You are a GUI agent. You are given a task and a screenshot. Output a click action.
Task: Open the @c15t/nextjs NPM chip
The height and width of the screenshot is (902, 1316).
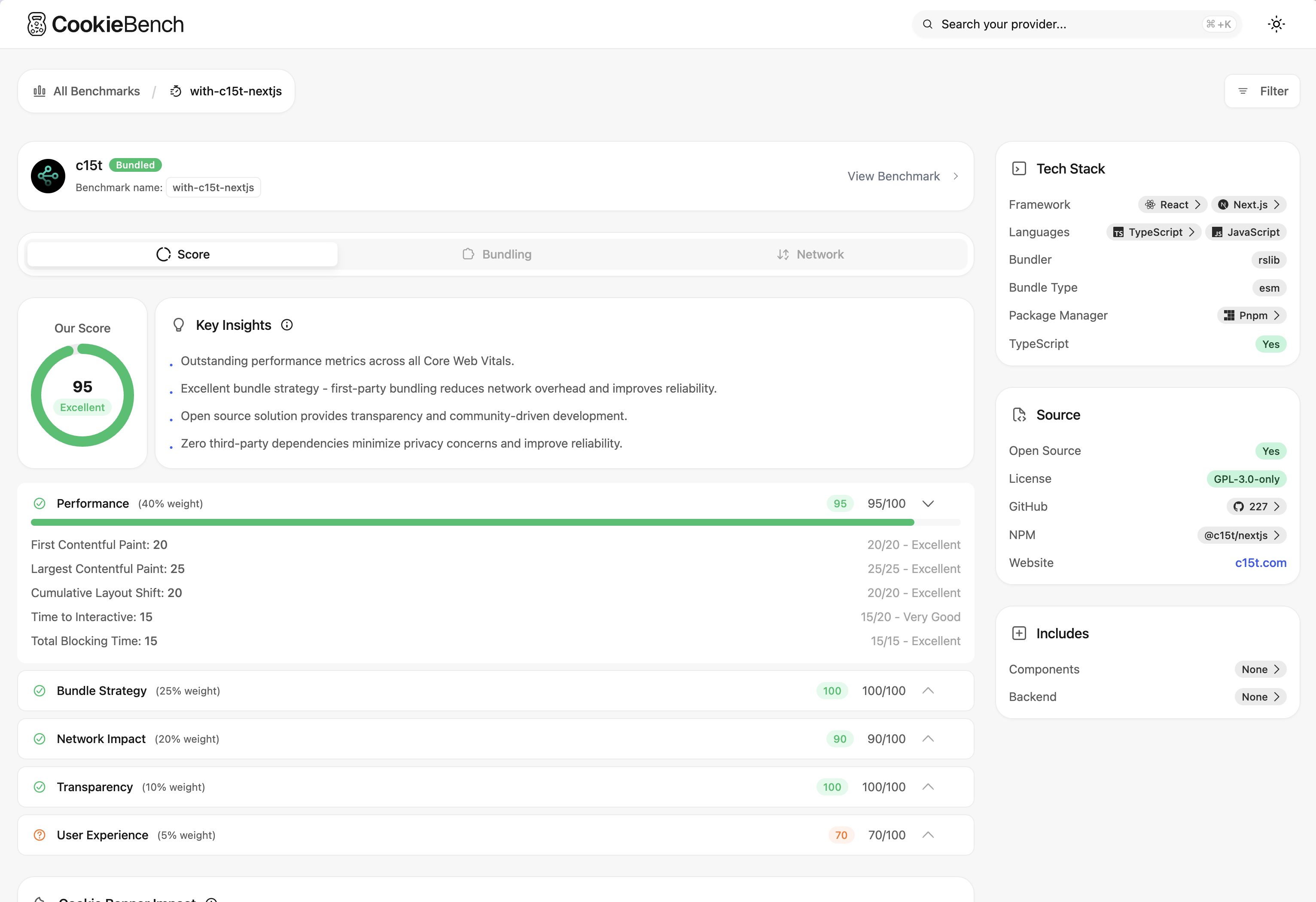pyautogui.click(x=1241, y=535)
